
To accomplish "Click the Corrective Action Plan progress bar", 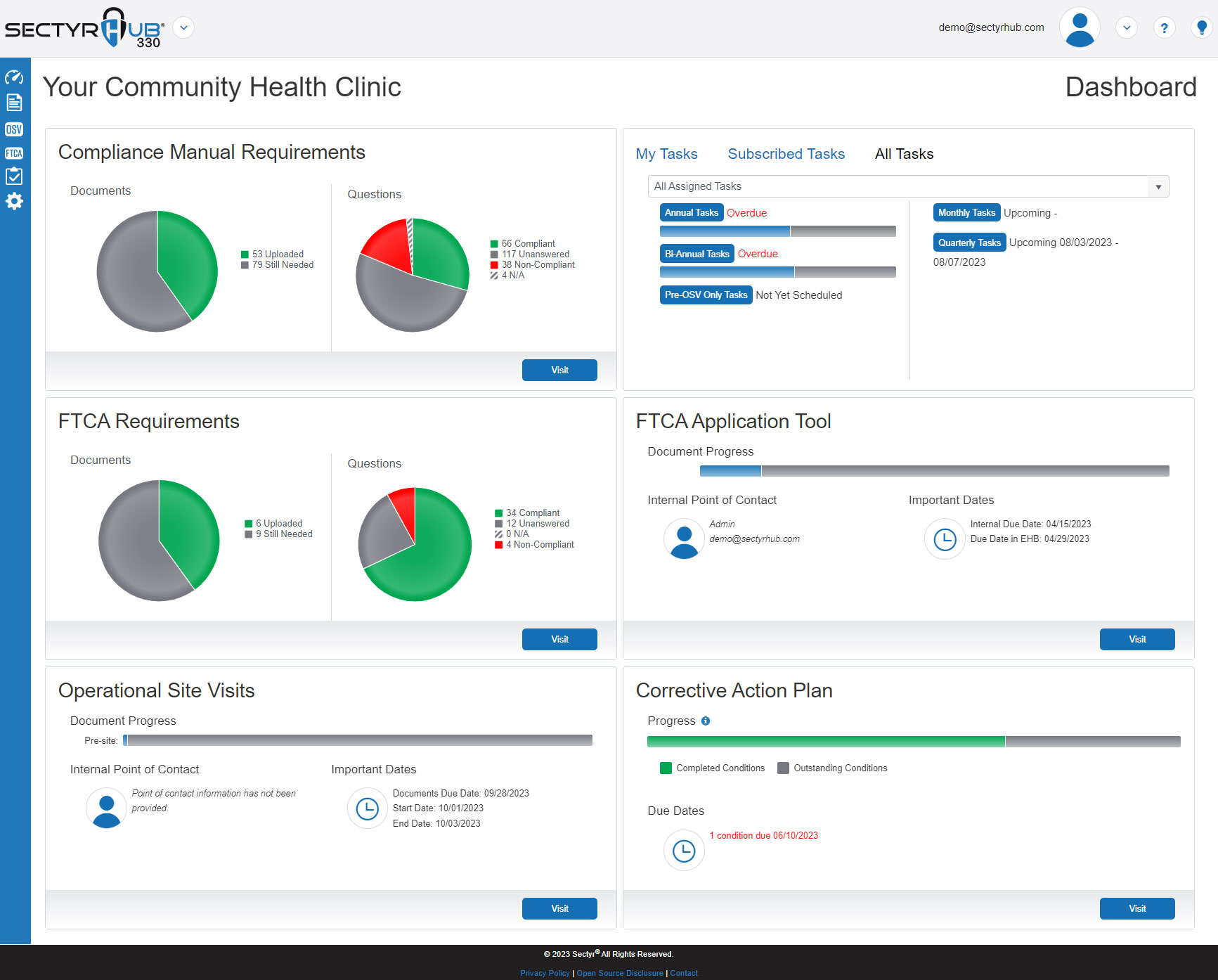I will click(x=913, y=742).
